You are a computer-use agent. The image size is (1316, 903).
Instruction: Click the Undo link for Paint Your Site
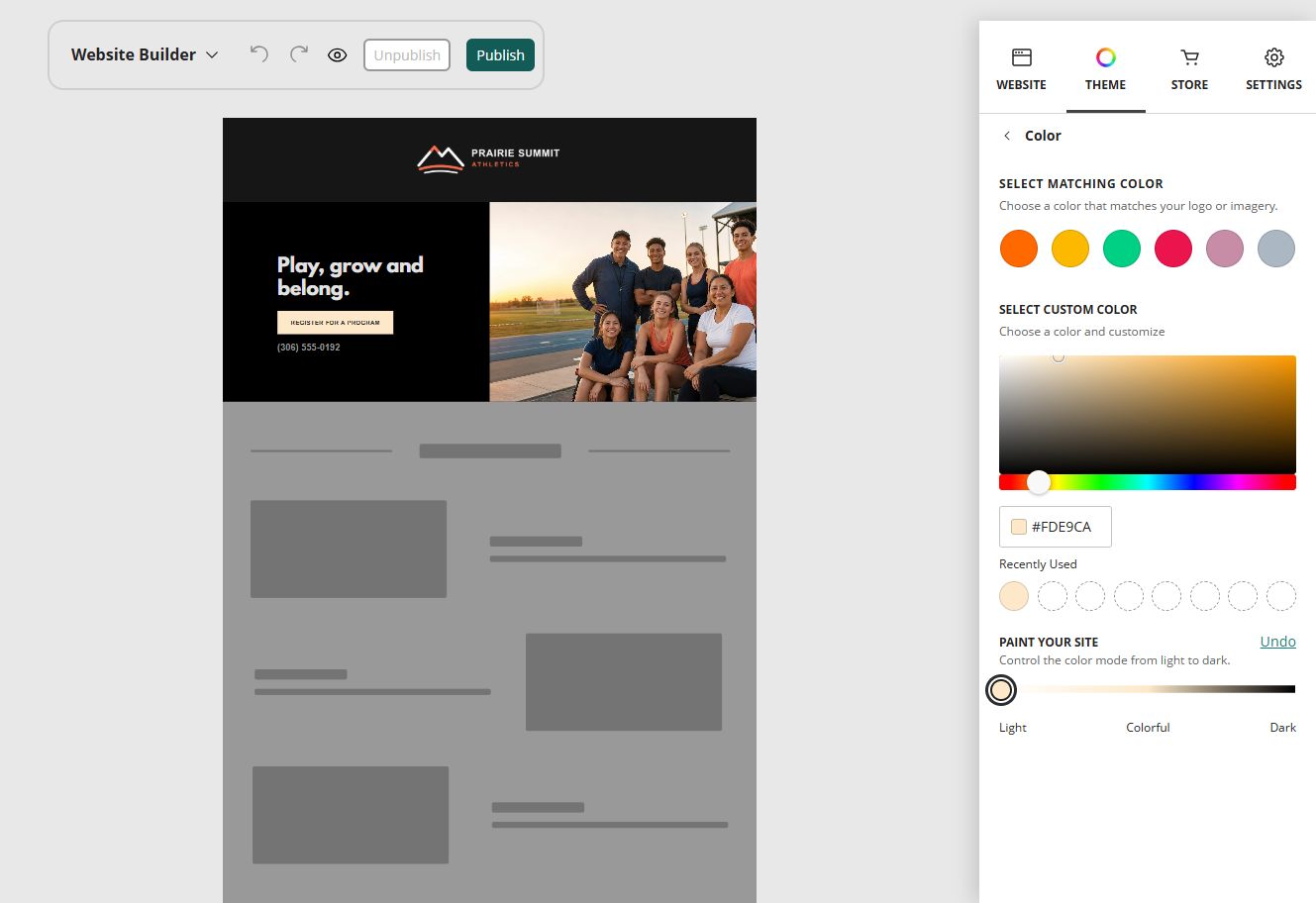click(x=1277, y=642)
